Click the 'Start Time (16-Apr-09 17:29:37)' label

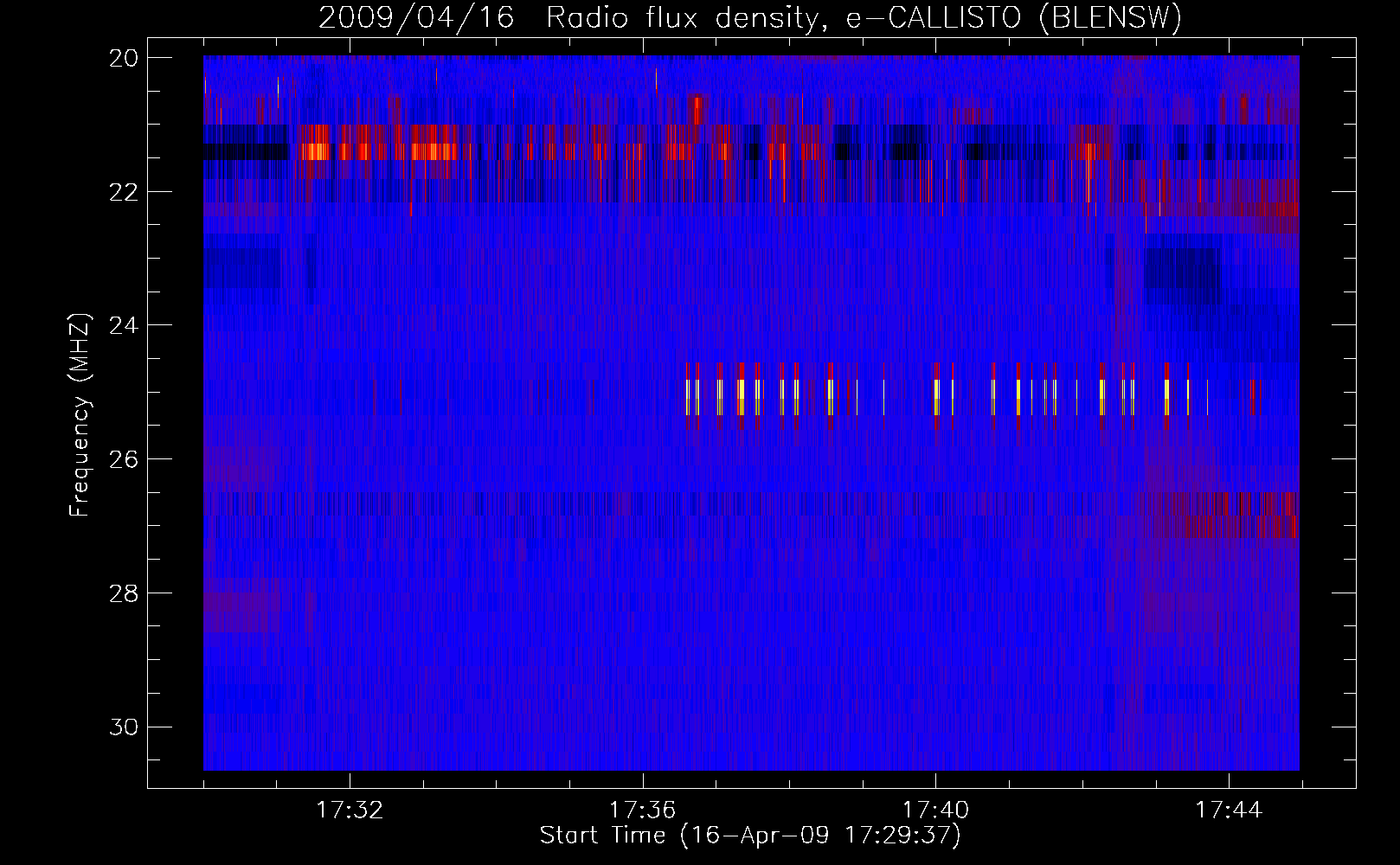pyautogui.click(x=750, y=836)
